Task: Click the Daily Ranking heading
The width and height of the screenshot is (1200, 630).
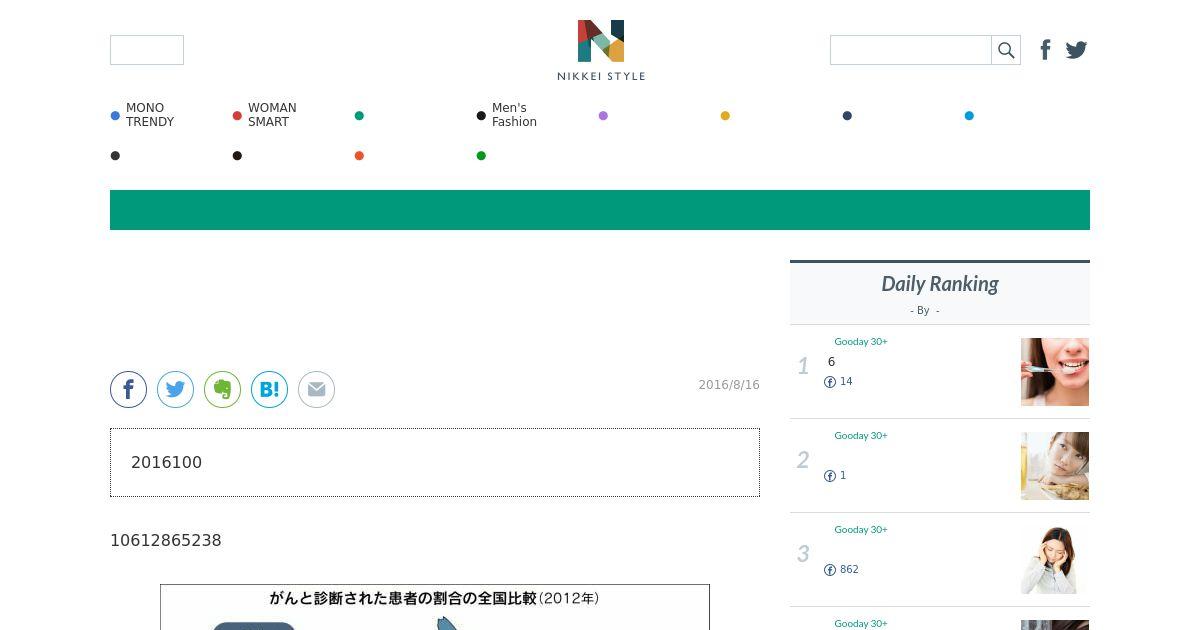Action: click(940, 284)
